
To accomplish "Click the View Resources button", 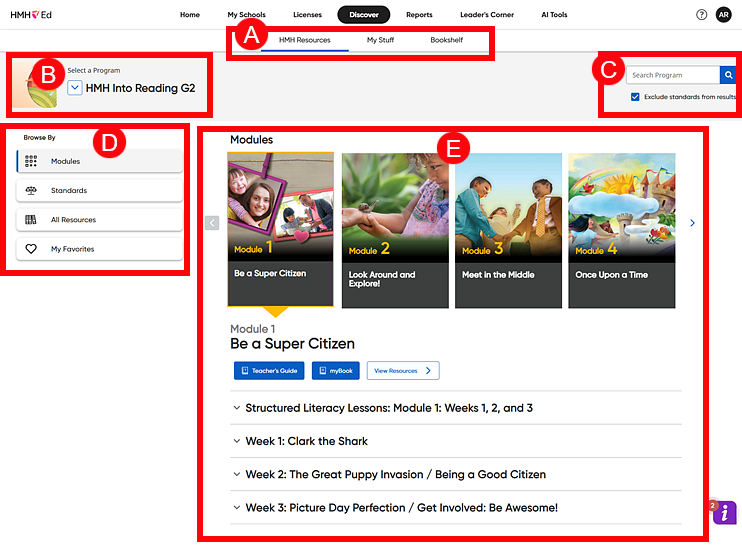I will (x=403, y=370).
